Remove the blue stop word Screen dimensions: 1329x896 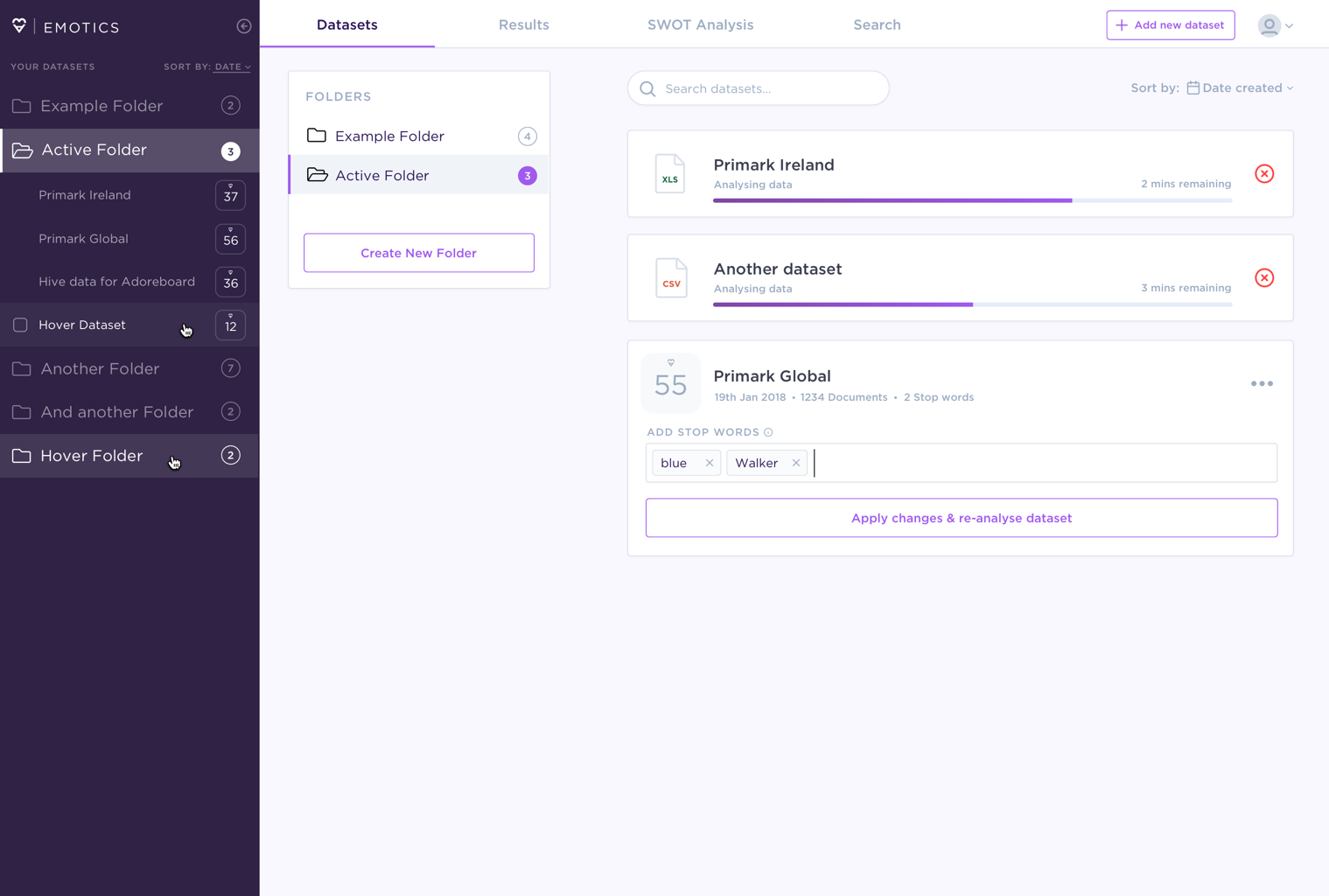(710, 463)
